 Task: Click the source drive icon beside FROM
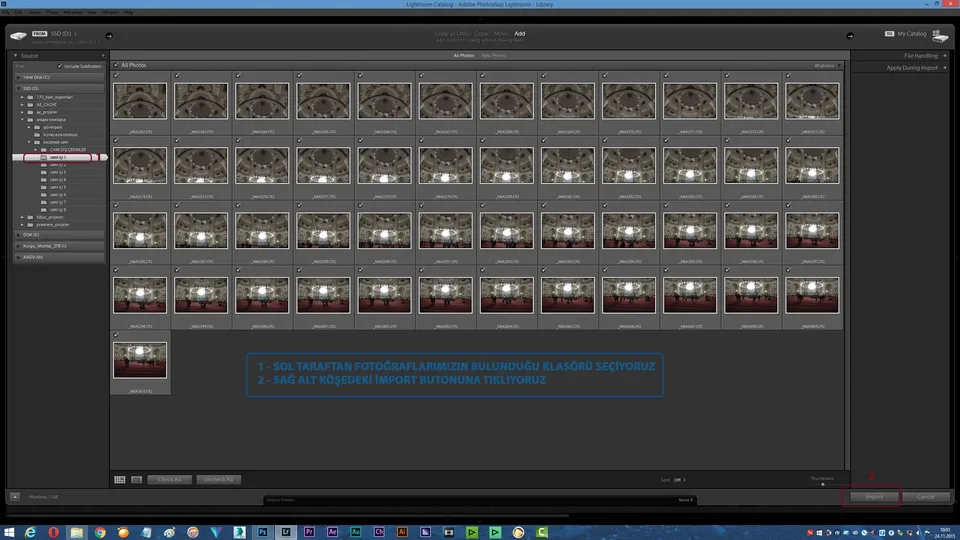18,36
